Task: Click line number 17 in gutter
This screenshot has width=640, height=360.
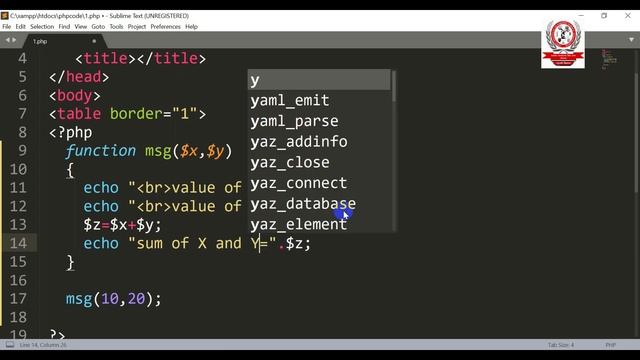Action: pyautogui.click(x=18, y=299)
